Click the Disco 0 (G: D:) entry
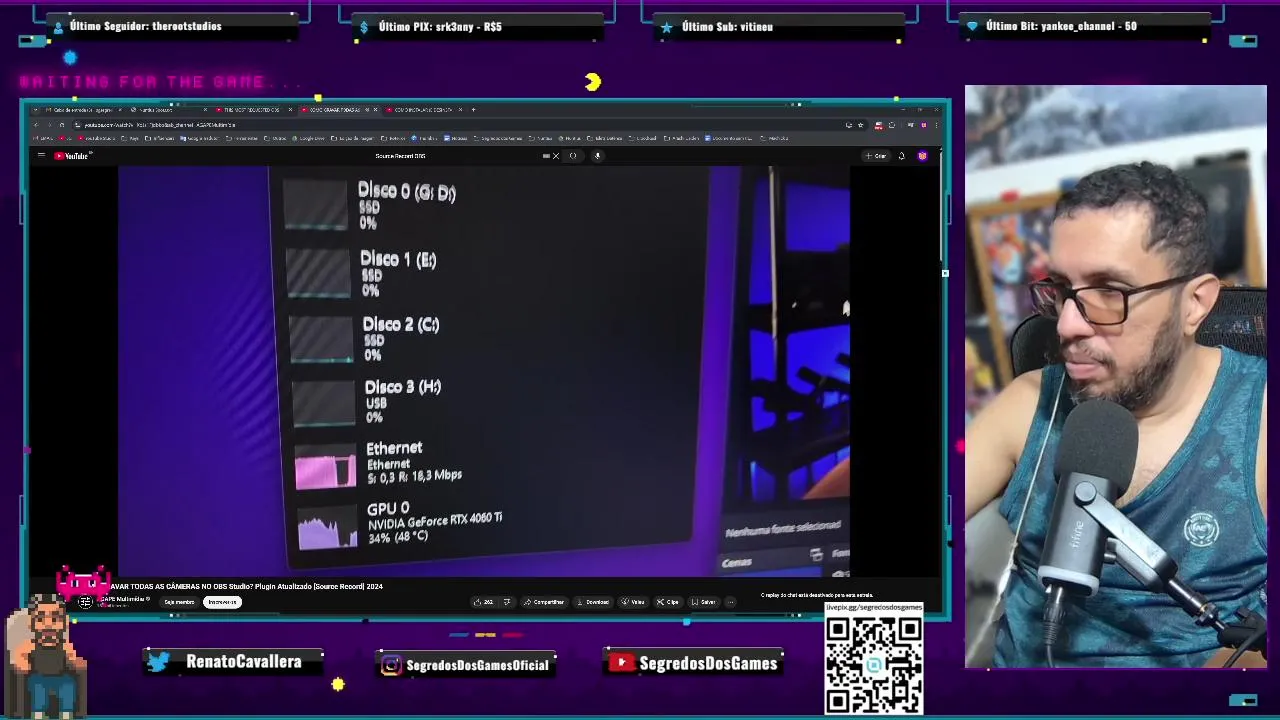1280x720 pixels. tap(370, 205)
